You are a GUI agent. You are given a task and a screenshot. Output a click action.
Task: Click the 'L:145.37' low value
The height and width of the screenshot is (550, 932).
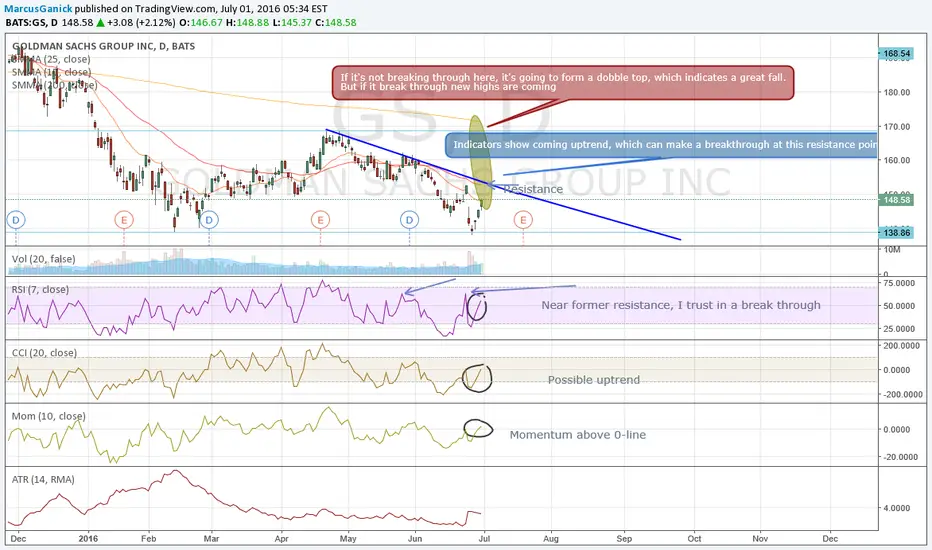[292, 23]
